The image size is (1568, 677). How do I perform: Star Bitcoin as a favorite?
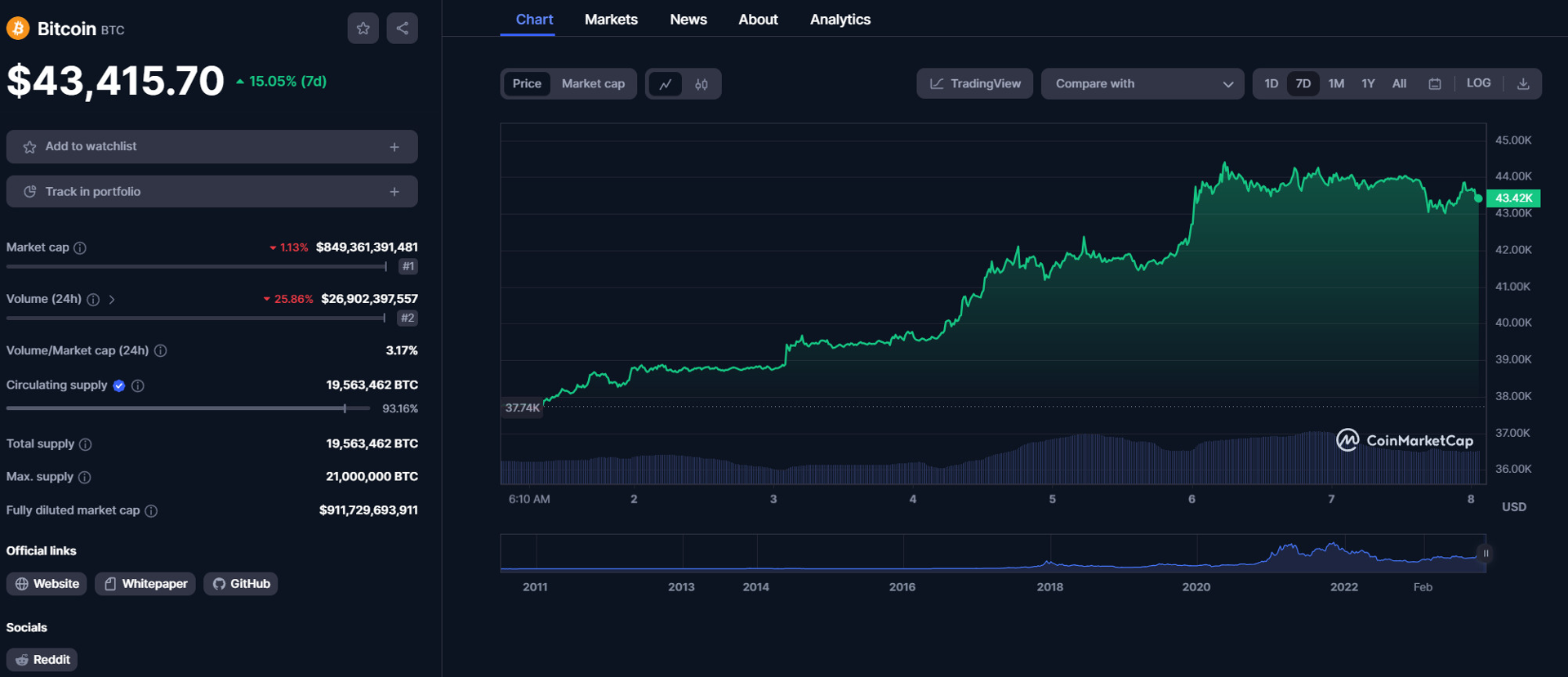coord(363,29)
